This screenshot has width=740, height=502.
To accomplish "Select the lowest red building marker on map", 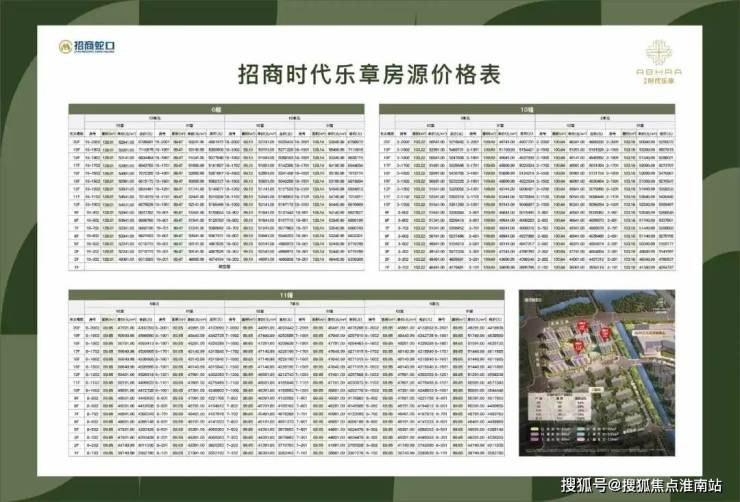I will (x=579, y=346).
